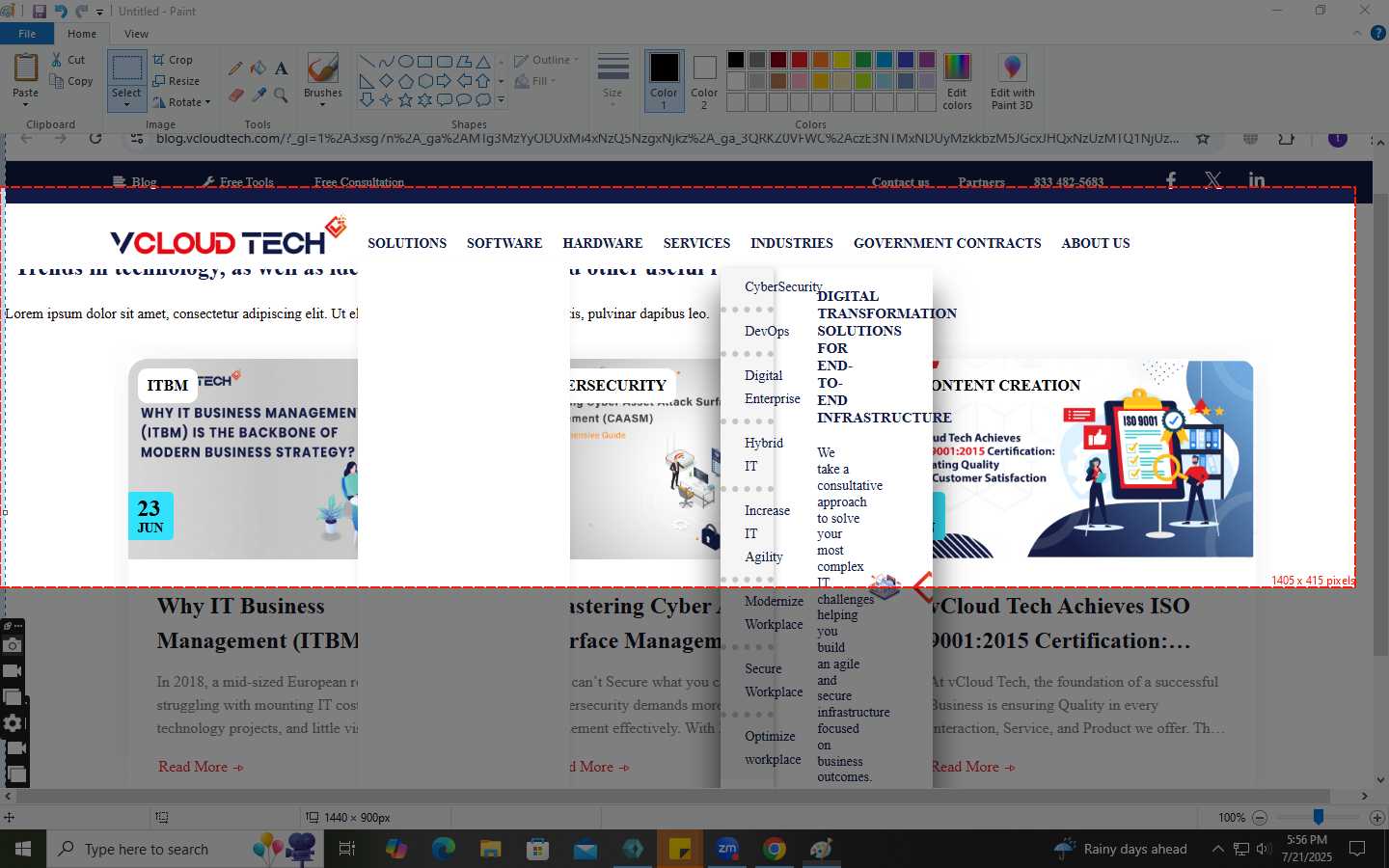
Task: Crop the image to the selection
Action: (173, 60)
